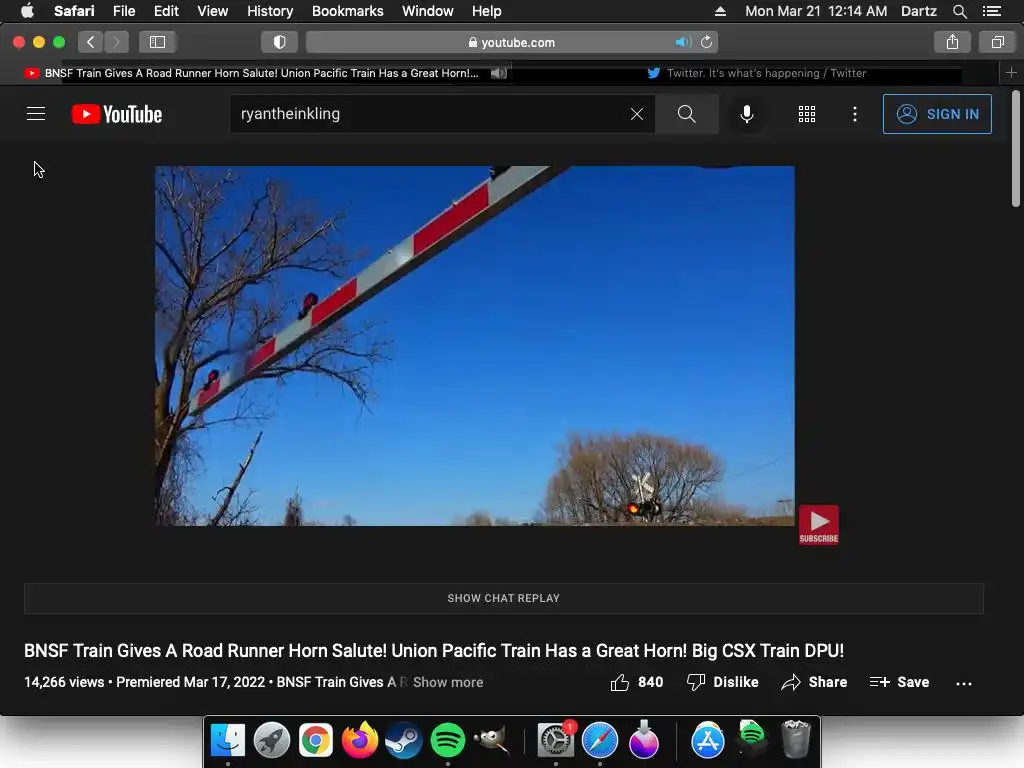The image size is (1024, 768).
Task: Open the View menu
Action: click(x=212, y=11)
